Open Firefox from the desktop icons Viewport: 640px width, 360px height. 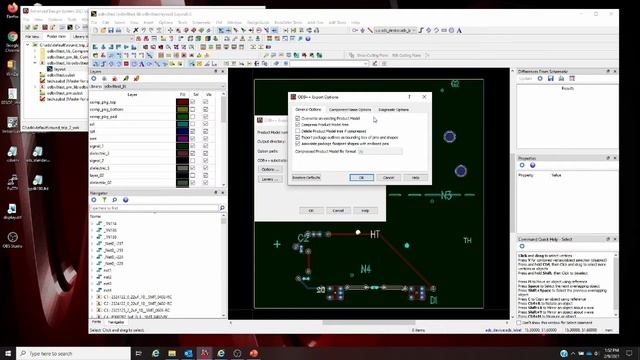[12, 10]
